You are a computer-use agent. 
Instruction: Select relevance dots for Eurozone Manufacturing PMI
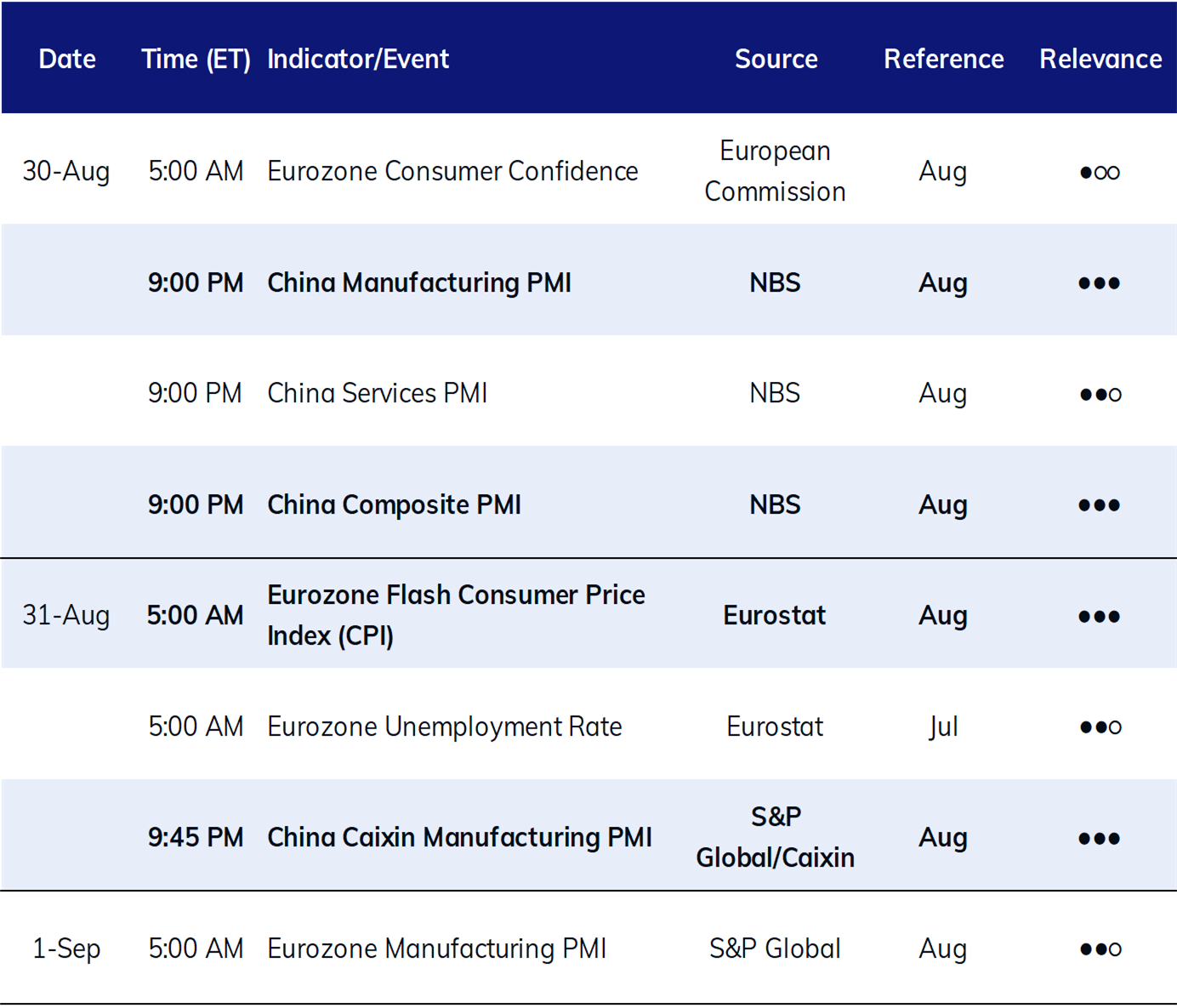(x=1100, y=948)
